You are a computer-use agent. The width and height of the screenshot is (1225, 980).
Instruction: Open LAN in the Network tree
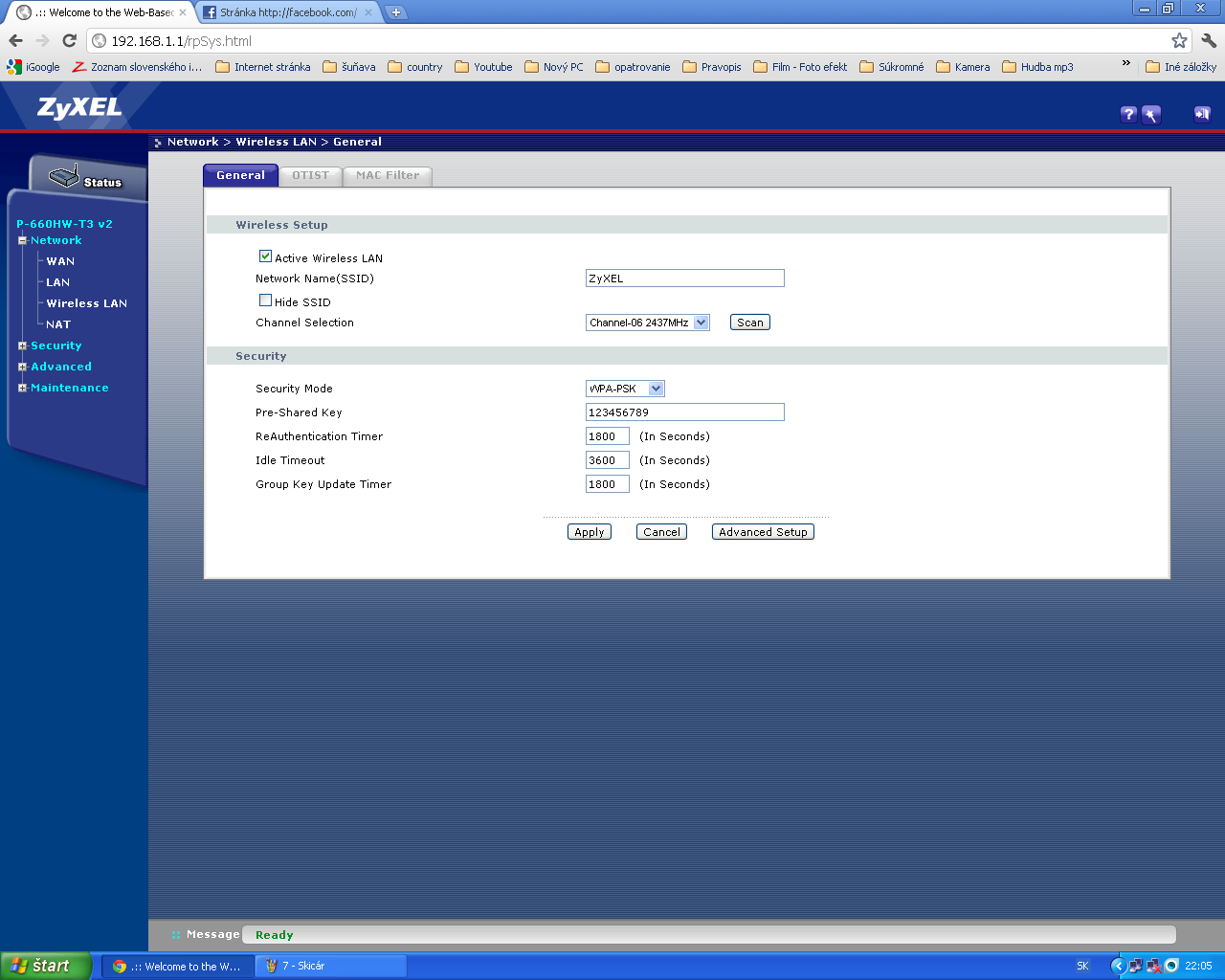58,282
